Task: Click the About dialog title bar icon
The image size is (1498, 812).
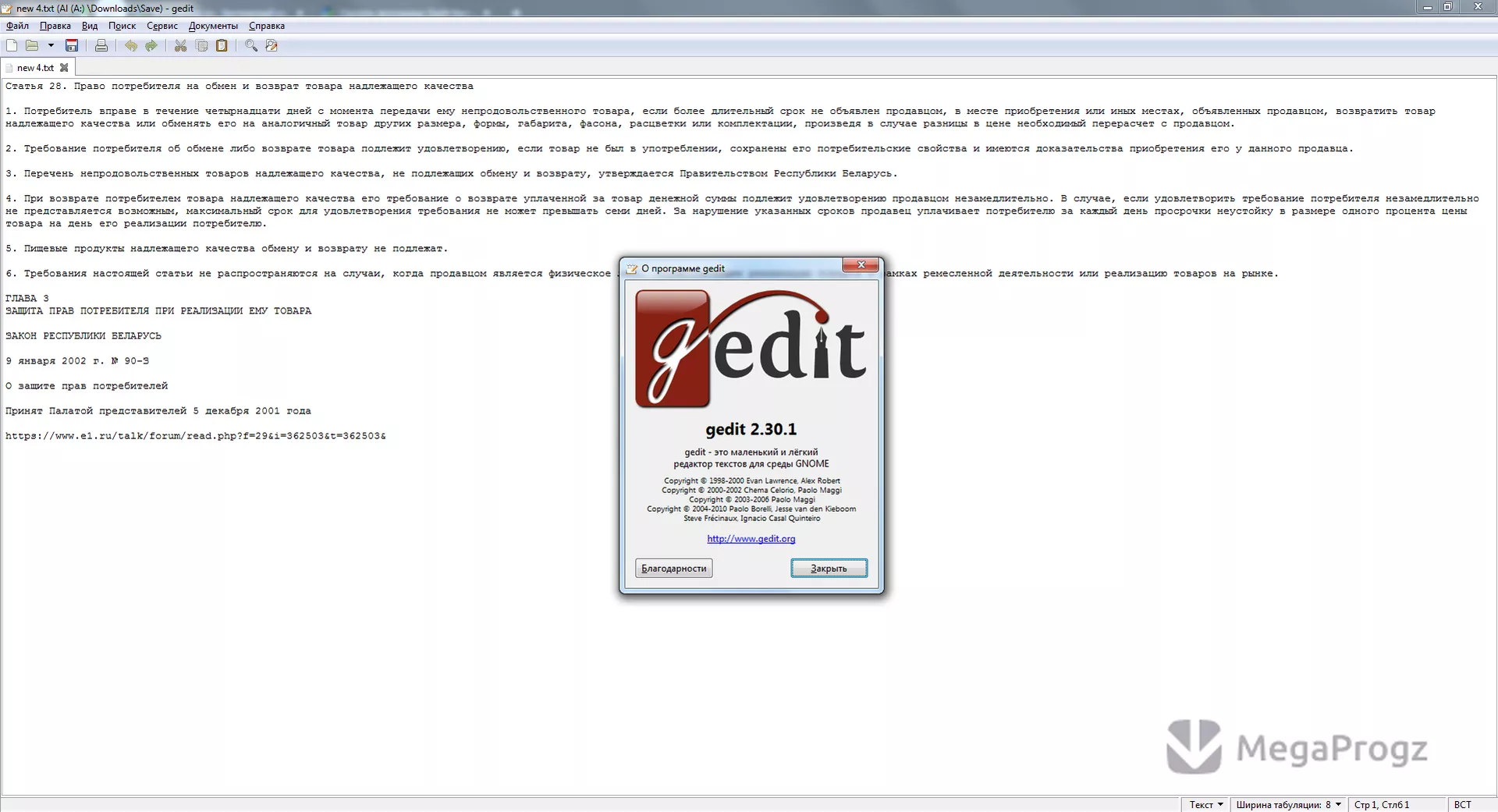Action: pyautogui.click(x=632, y=268)
